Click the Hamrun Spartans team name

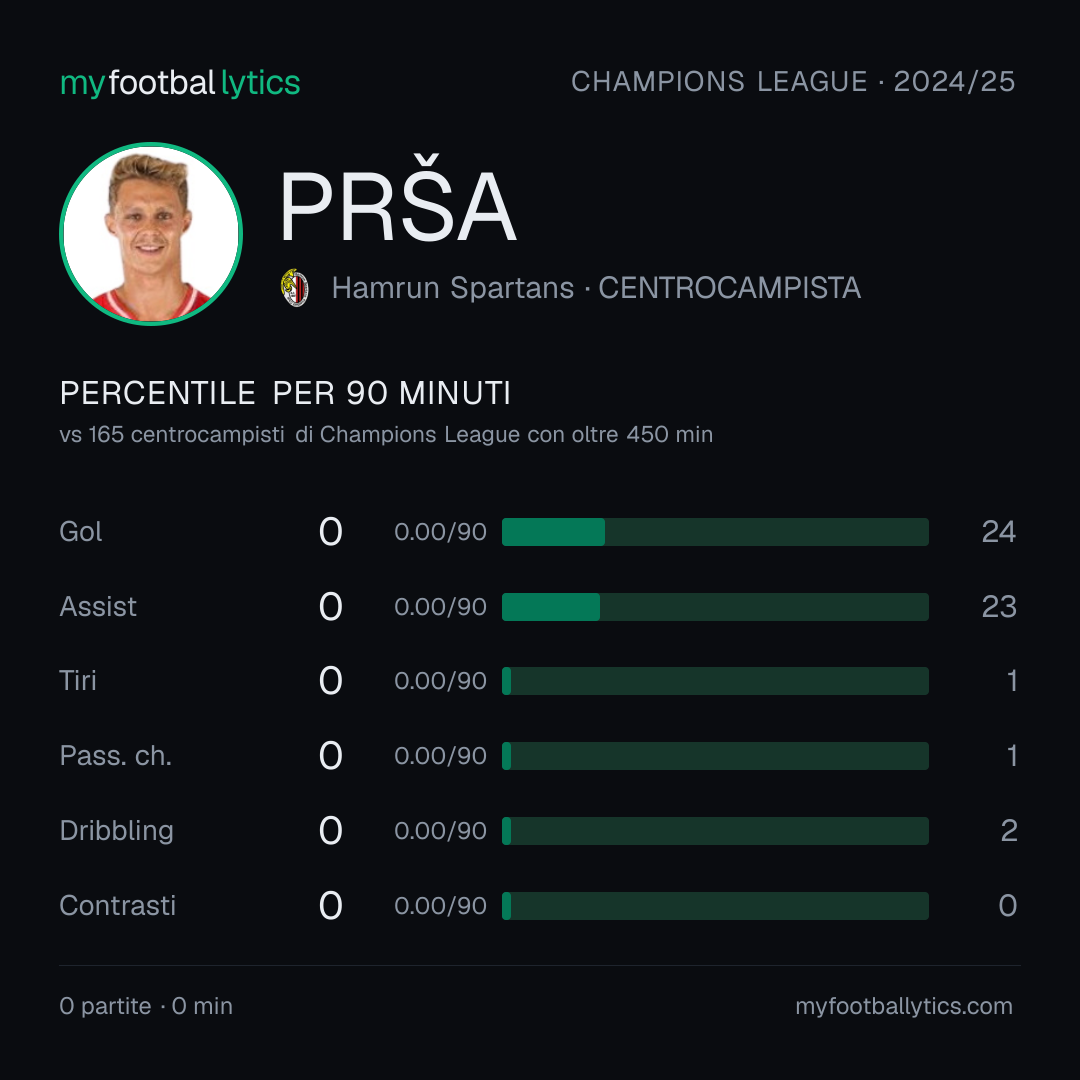pyautogui.click(x=453, y=288)
